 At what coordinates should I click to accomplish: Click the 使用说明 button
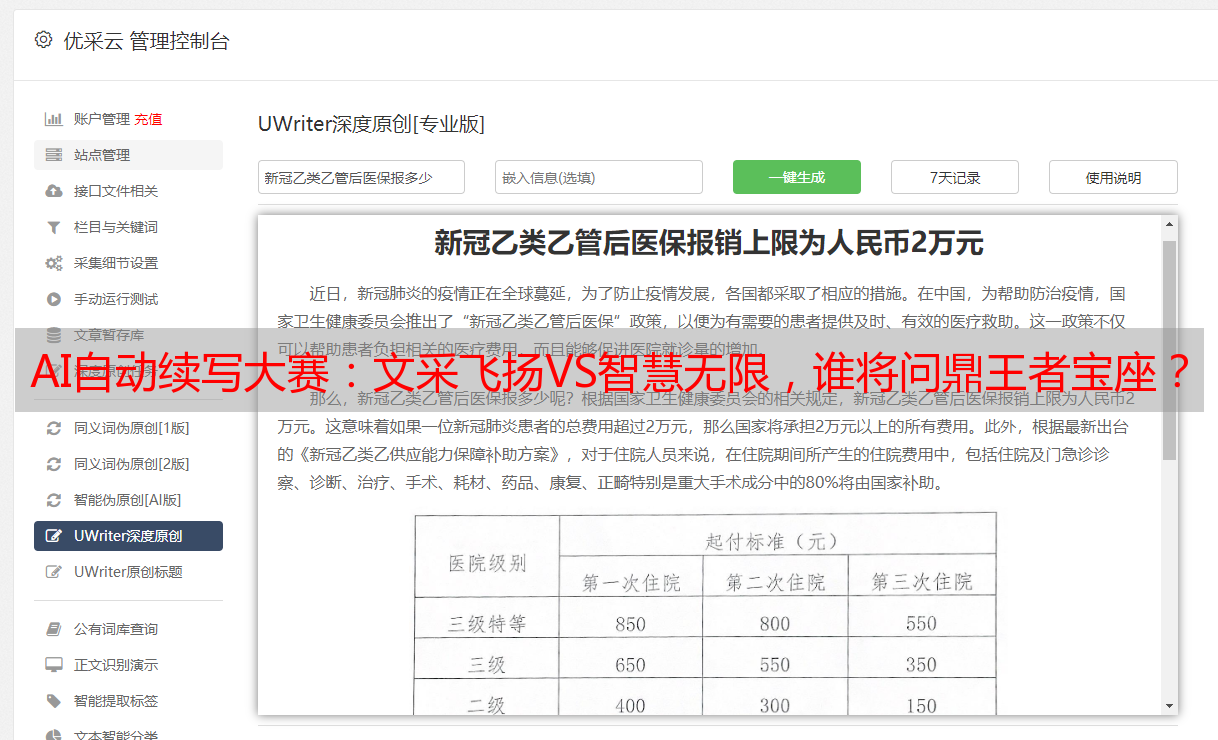coord(1112,177)
